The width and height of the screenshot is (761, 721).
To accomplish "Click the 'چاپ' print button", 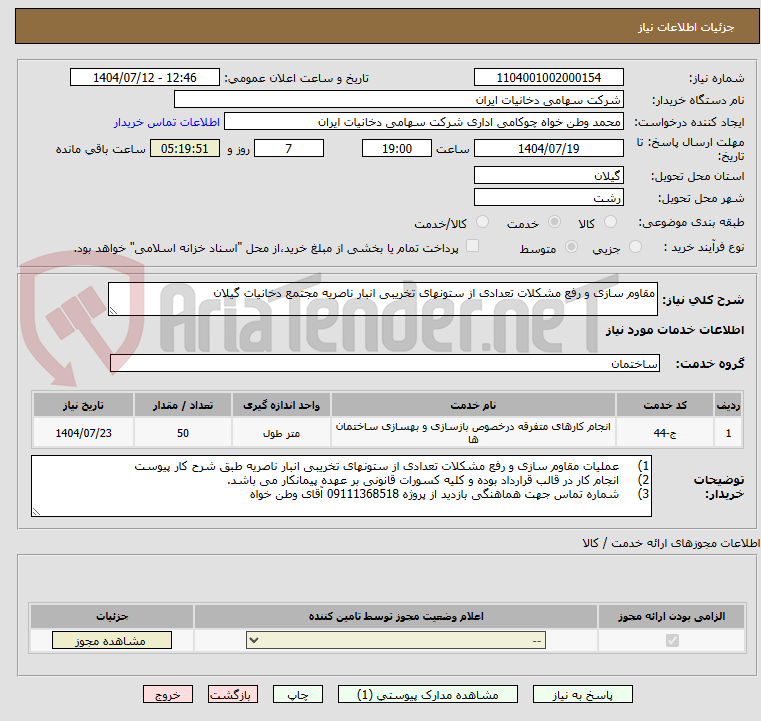I will pyautogui.click(x=298, y=694).
